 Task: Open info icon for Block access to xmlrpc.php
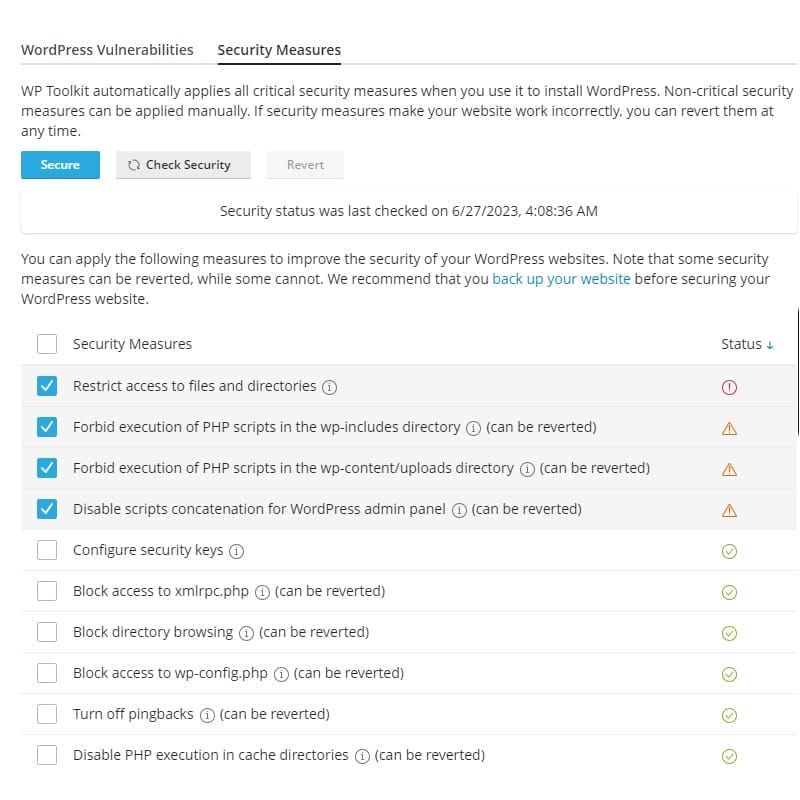click(262, 592)
